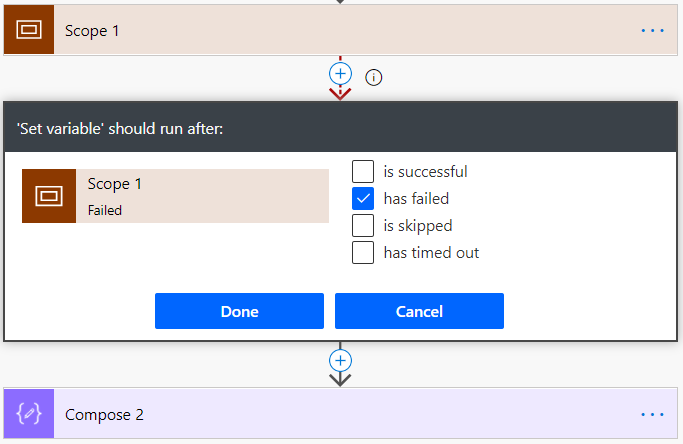Viewport: 683px width, 444px height.
Task: Click the Compose 2 curly-brace icon
Action: click(29, 413)
